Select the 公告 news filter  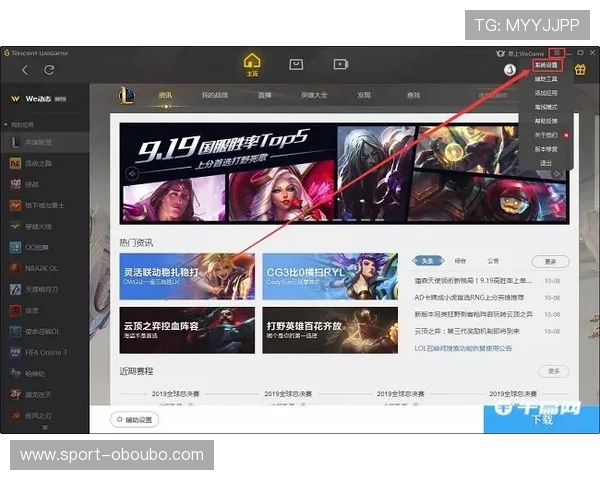[493, 261]
